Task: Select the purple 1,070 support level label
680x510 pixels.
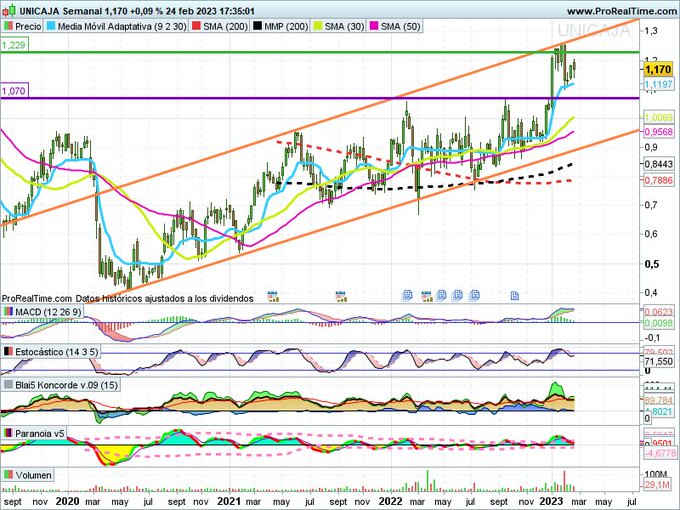Action: [x=14, y=91]
